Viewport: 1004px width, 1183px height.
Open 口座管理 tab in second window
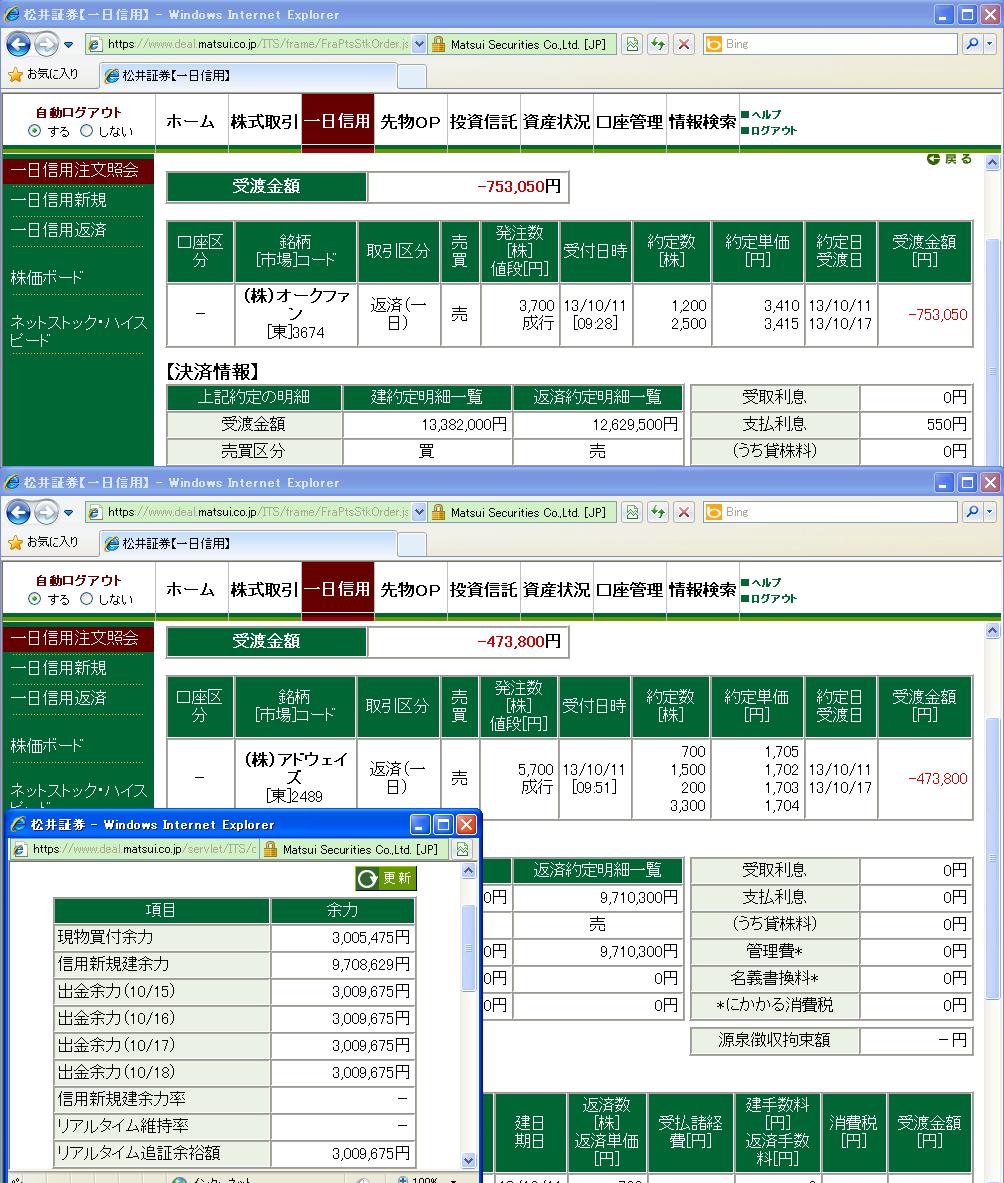(630, 589)
